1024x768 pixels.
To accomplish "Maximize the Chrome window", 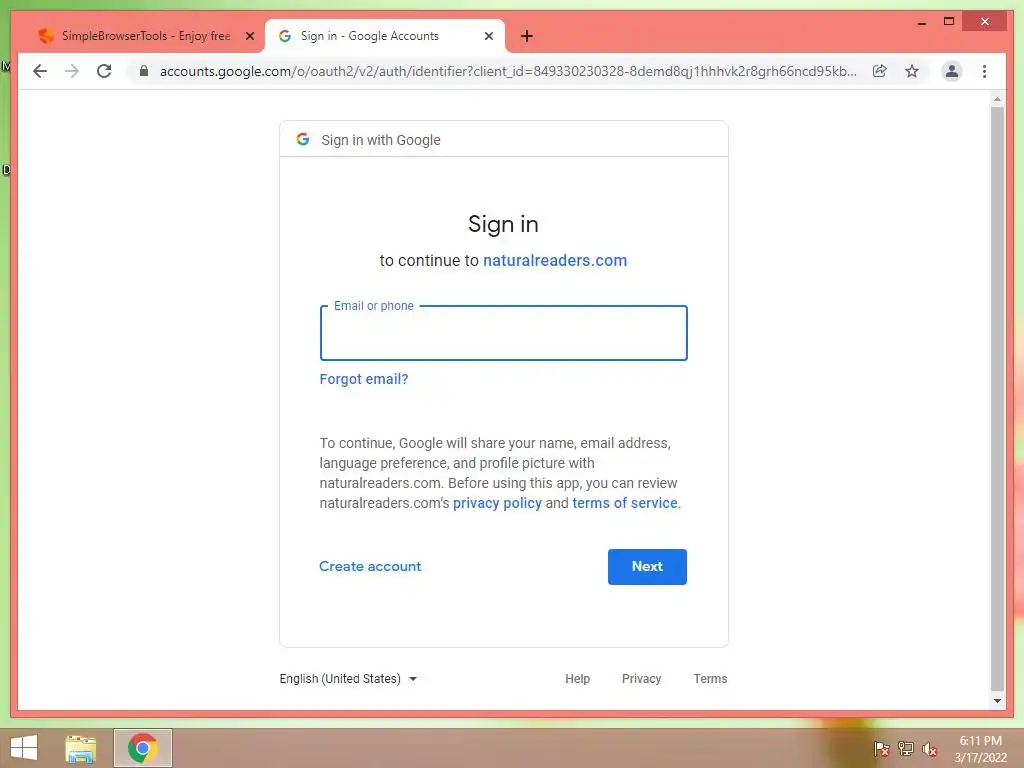I will (949, 22).
